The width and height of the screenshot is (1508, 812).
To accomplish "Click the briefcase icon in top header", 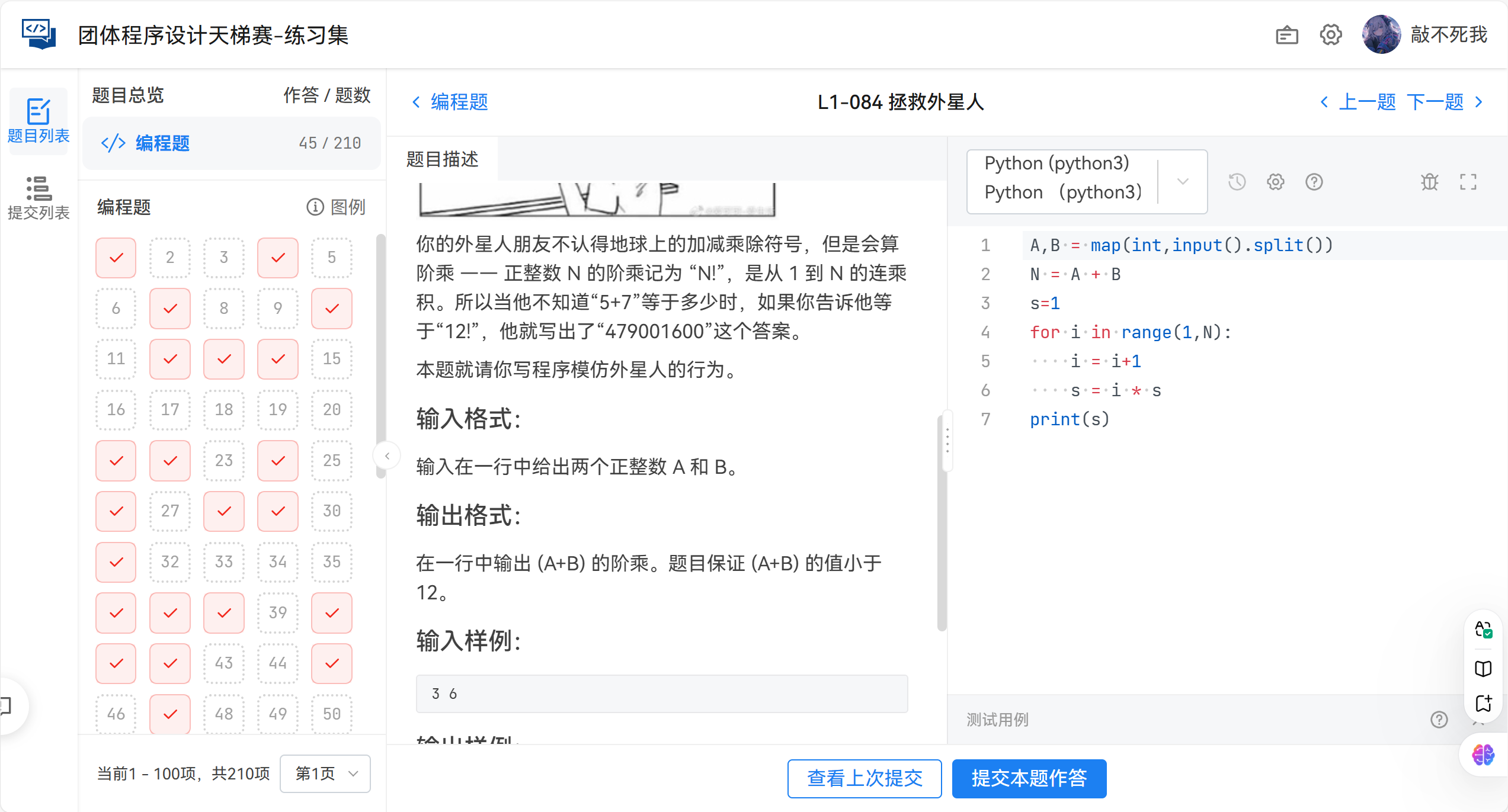I will pos(1286,35).
